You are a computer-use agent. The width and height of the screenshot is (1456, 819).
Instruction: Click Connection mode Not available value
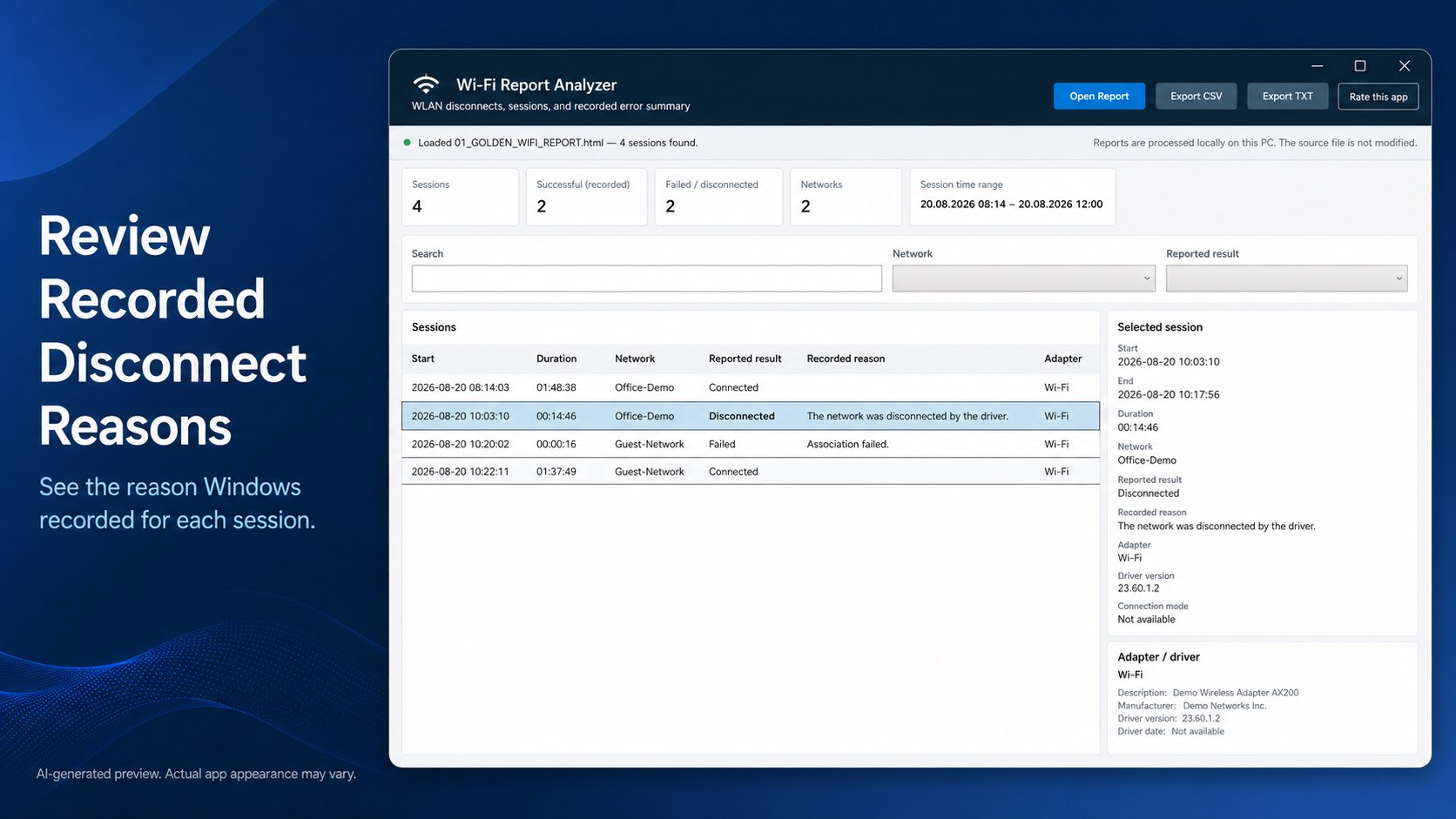tap(1146, 620)
